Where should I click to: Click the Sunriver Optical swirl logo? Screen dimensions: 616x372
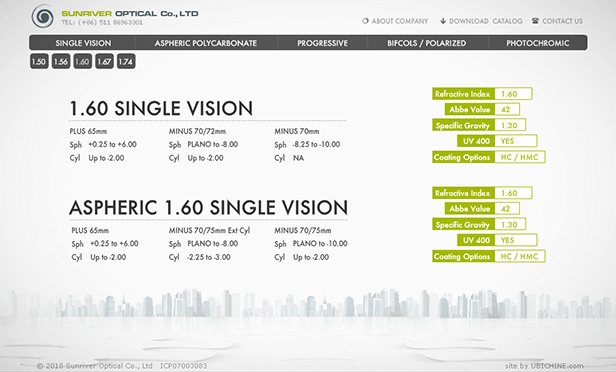[42, 16]
